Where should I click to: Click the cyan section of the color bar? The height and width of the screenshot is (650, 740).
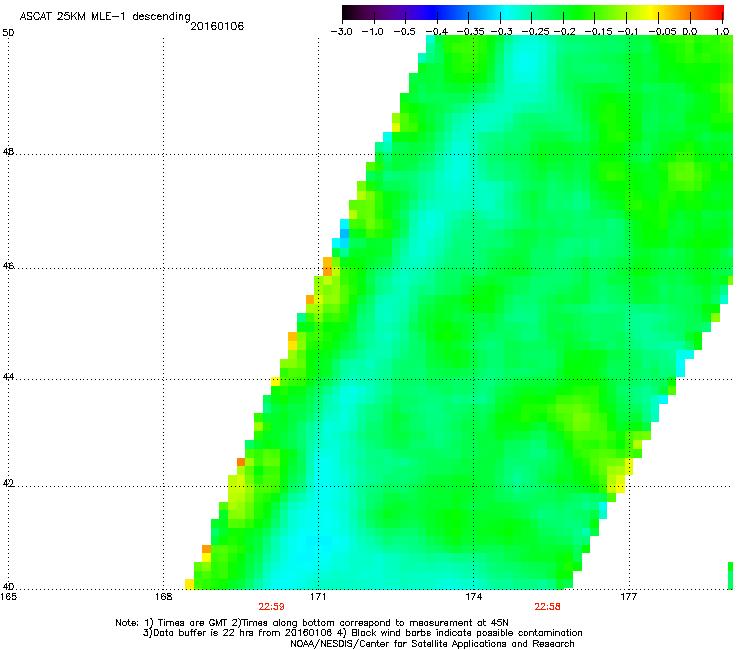coord(505,13)
